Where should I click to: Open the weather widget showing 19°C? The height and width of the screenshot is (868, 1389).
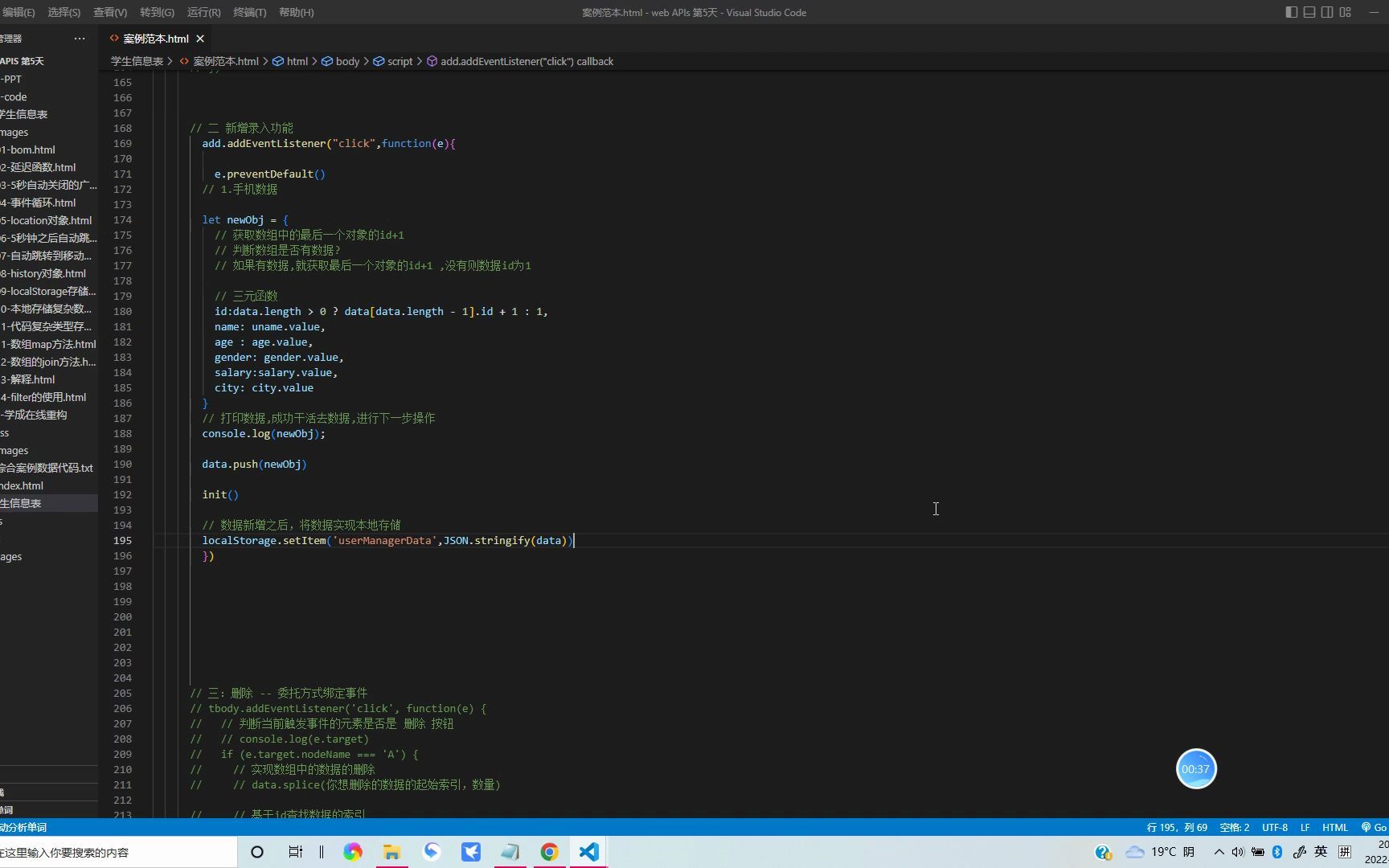tap(1160, 852)
